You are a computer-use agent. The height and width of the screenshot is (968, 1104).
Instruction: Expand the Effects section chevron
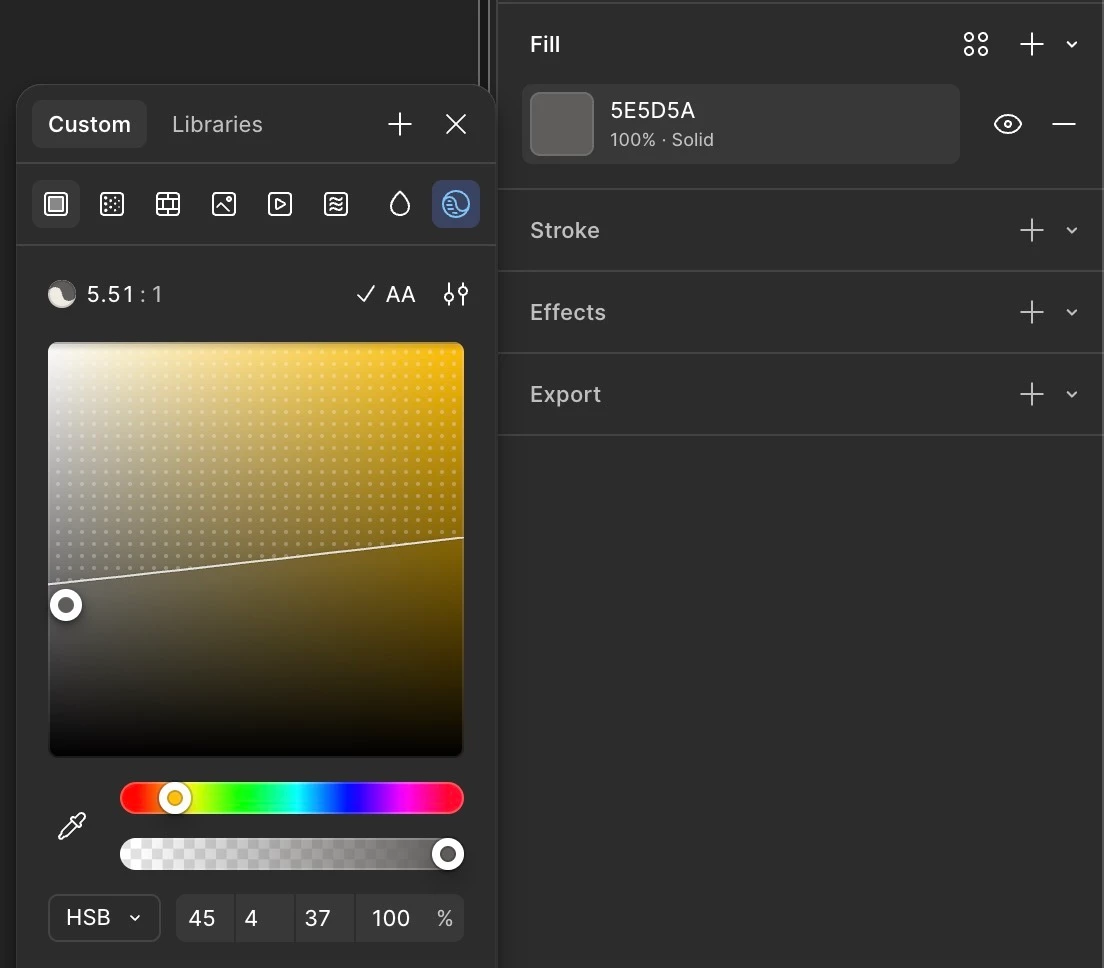[1072, 312]
